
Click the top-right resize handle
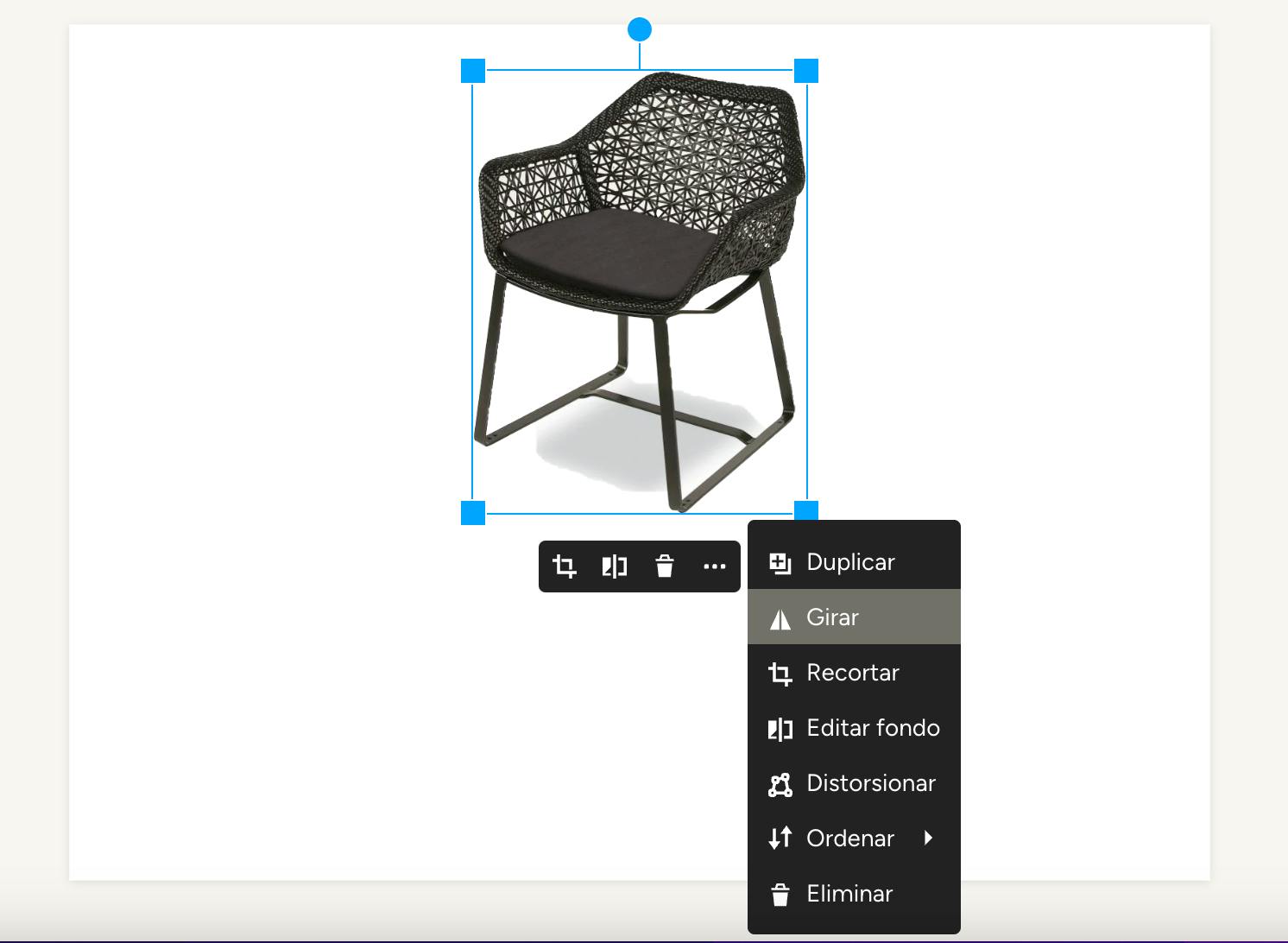pyautogui.click(x=806, y=71)
